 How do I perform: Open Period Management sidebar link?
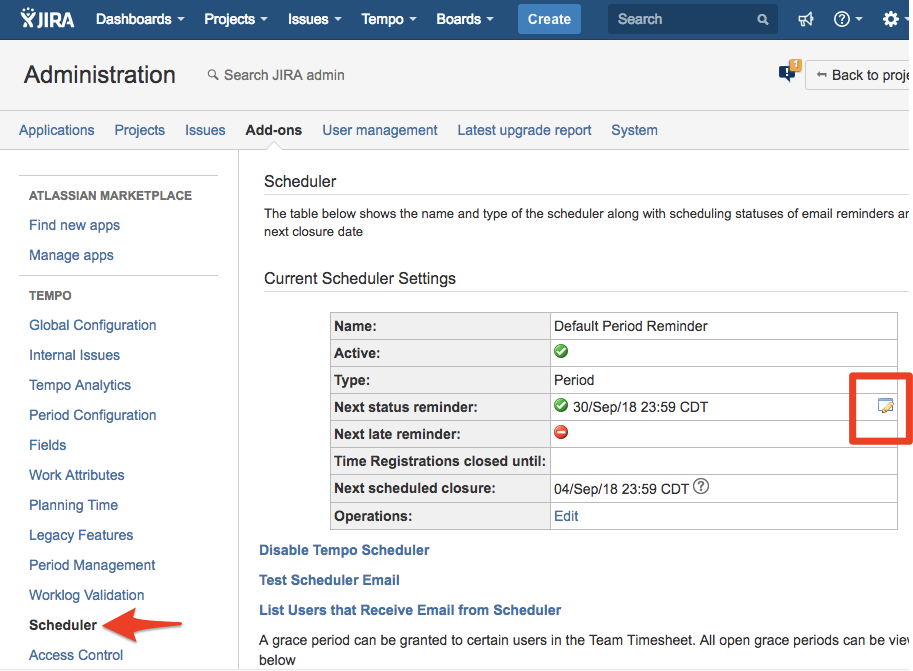tap(92, 565)
